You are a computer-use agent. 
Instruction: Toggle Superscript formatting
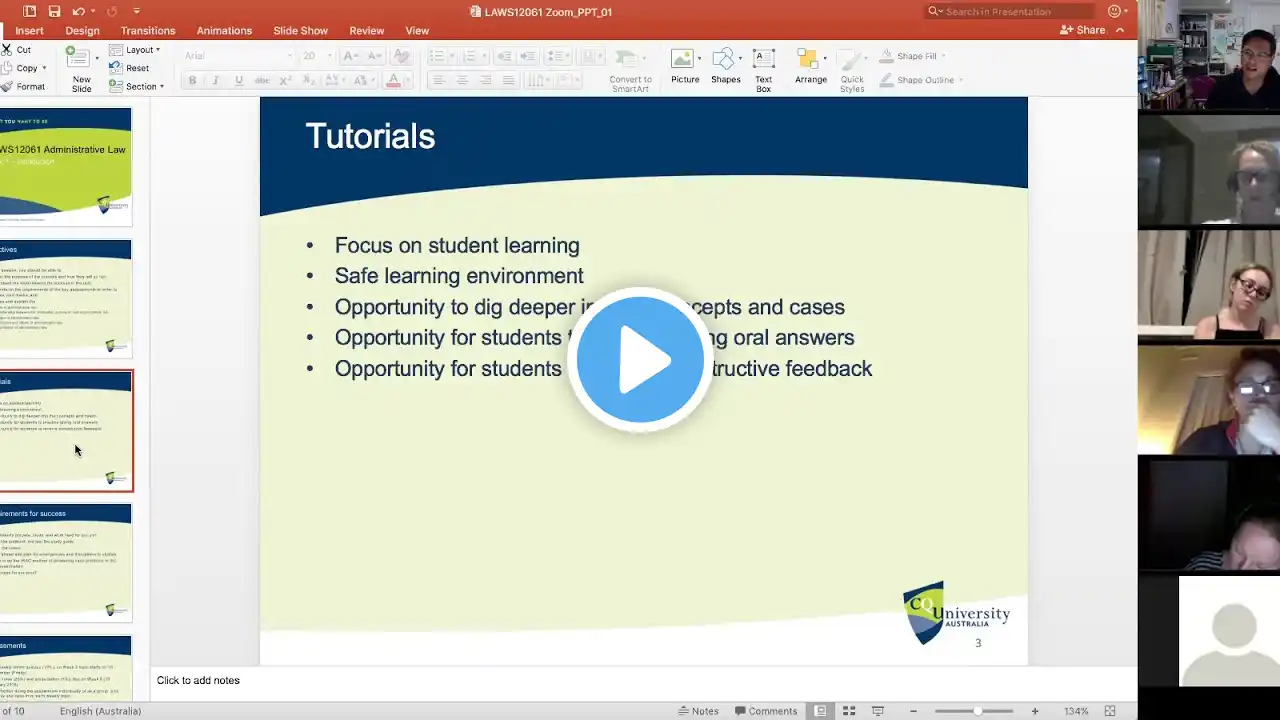[285, 80]
